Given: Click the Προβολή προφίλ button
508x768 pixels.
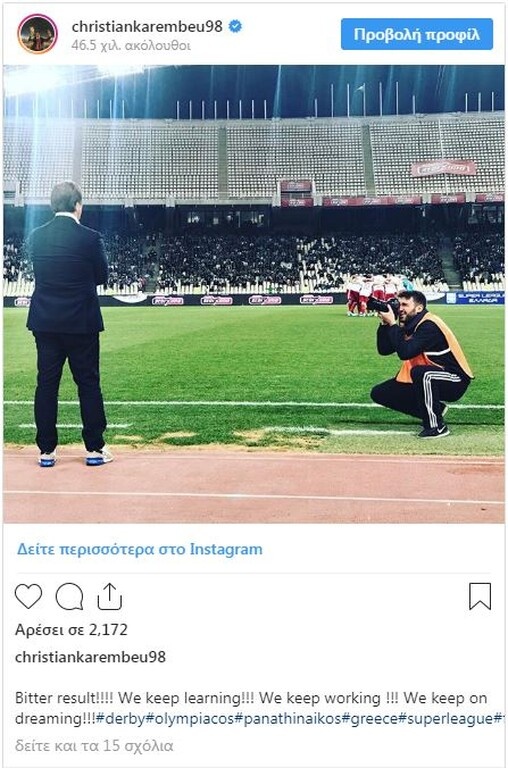Looking at the screenshot, I should (417, 34).
